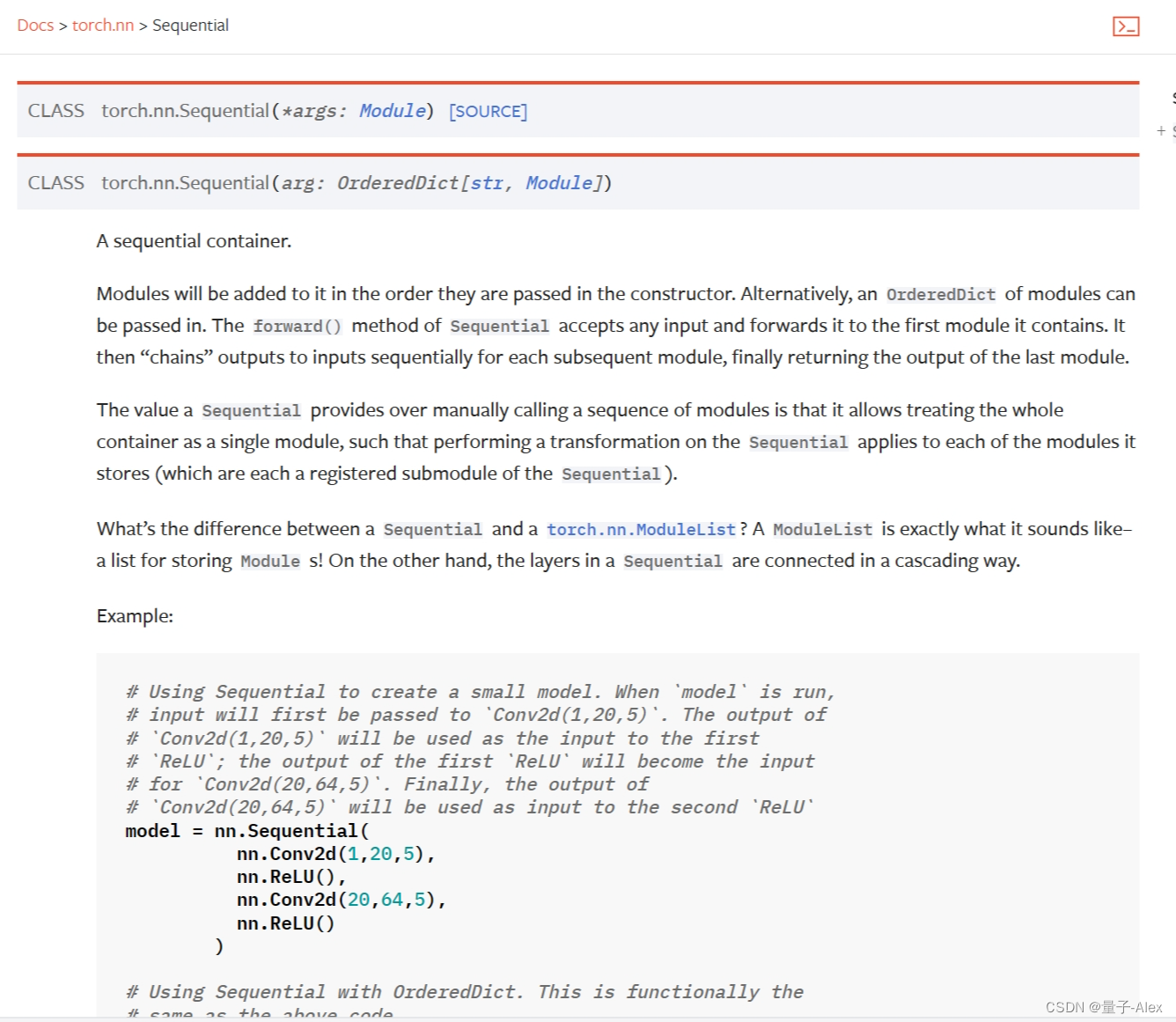The width and height of the screenshot is (1176, 1022).
Task: Open the [SOURCE] link for Sequential
Action: coord(488,112)
